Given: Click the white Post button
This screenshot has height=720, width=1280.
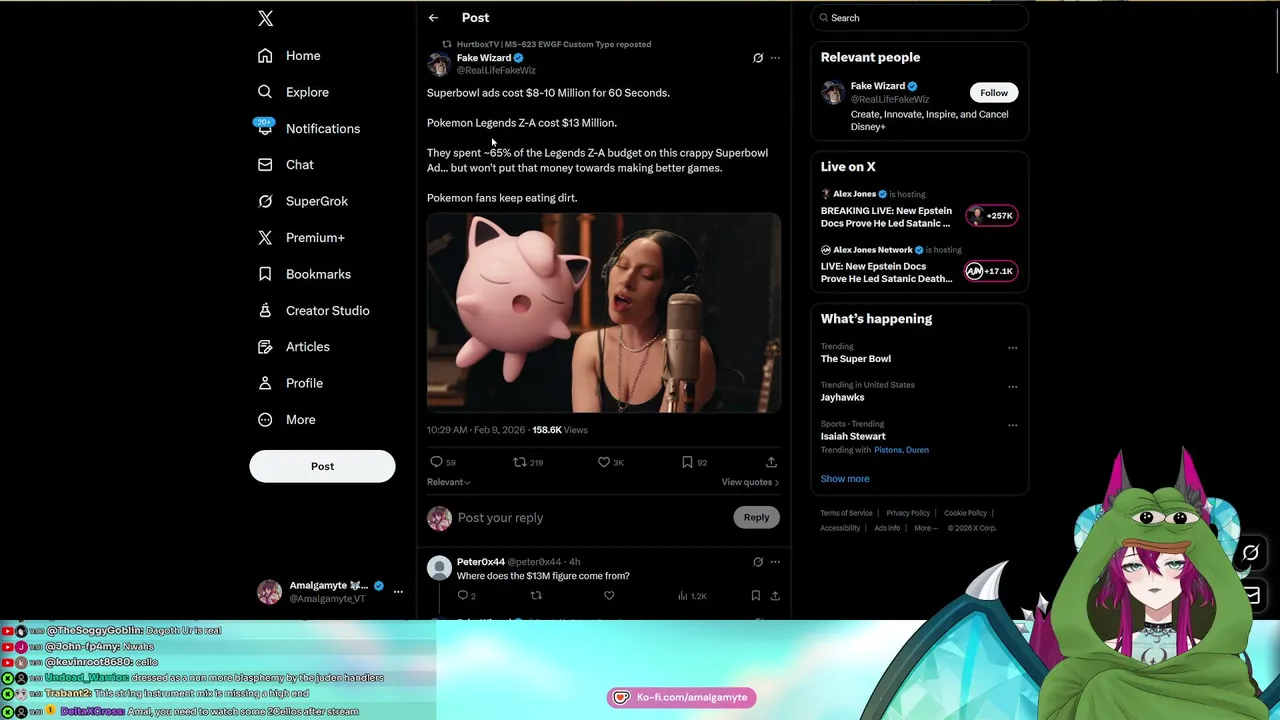Looking at the screenshot, I should pyautogui.click(x=322, y=466).
